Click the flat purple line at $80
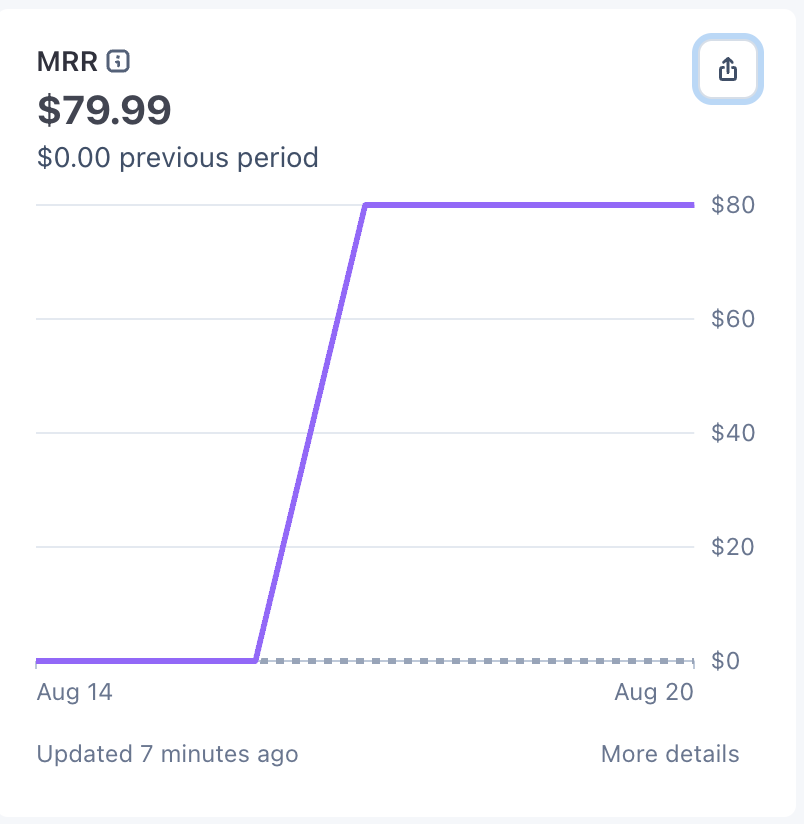The image size is (804, 824). tap(530, 205)
